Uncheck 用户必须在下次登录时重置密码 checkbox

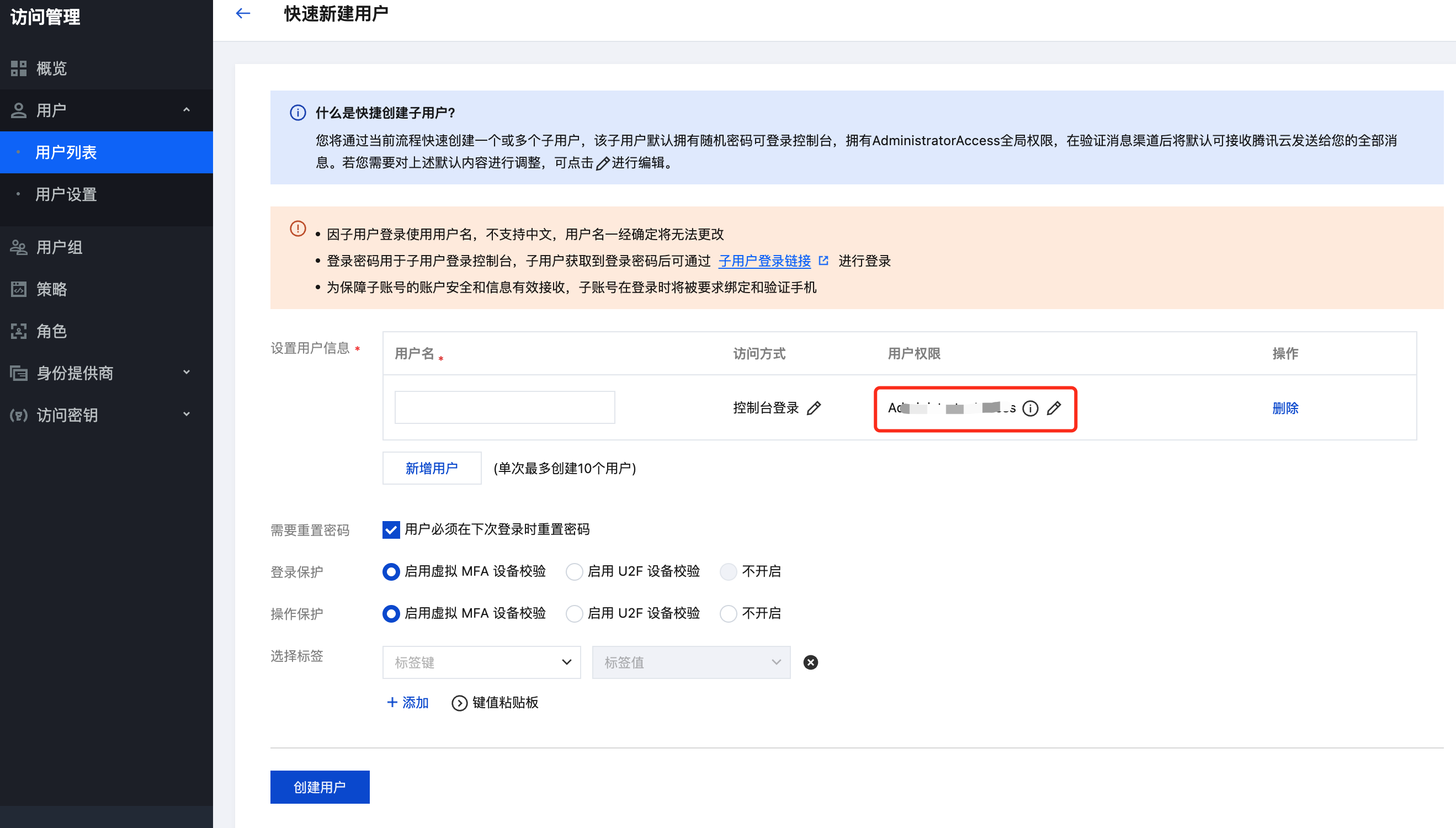coord(391,529)
